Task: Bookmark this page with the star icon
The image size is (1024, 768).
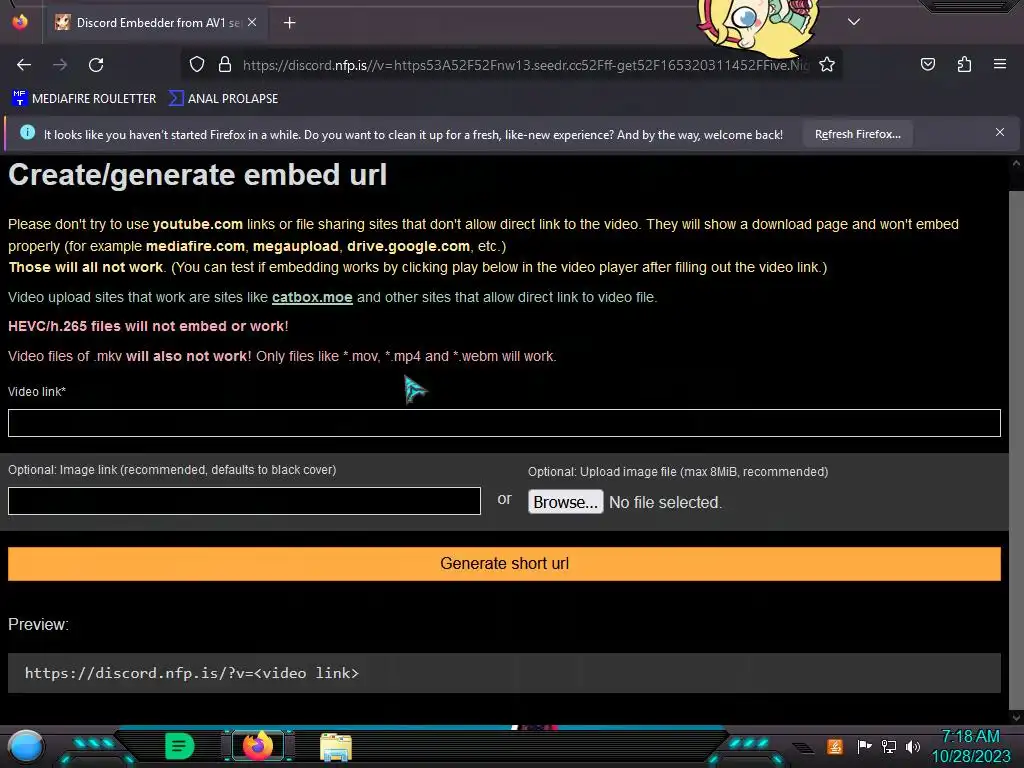Action: coord(827,65)
